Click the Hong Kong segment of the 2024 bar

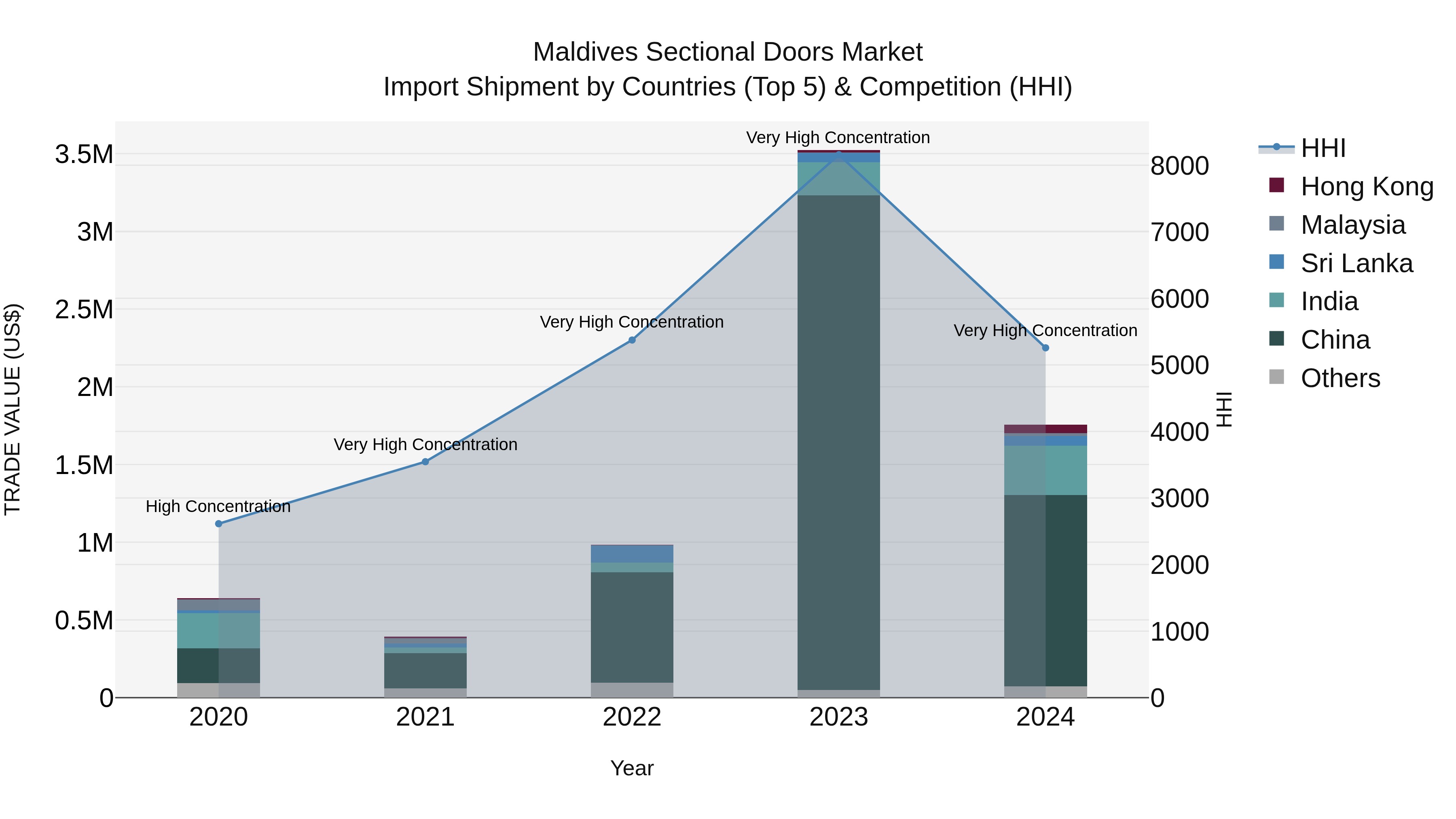pyautogui.click(x=1045, y=429)
